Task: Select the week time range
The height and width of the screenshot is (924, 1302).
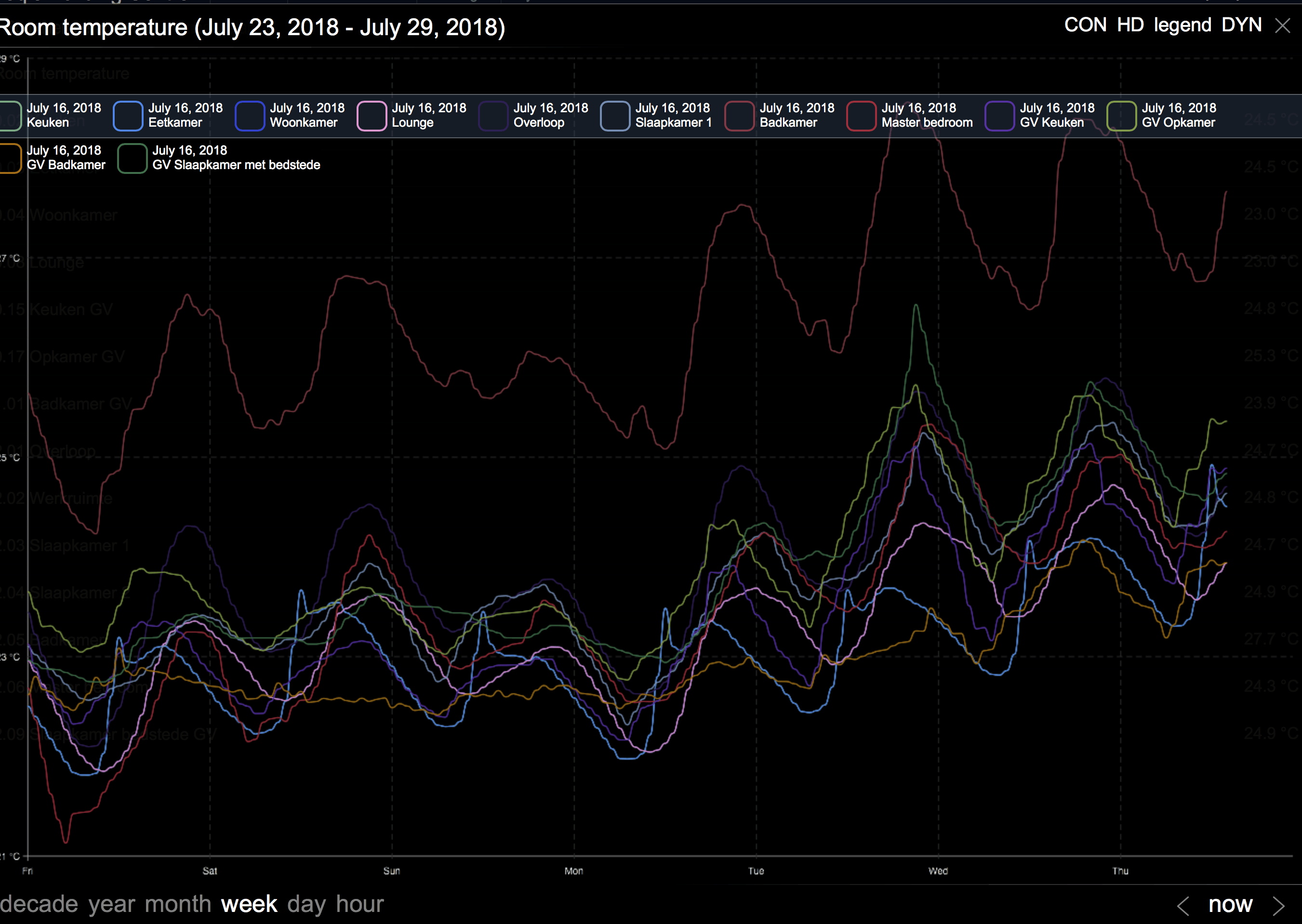Action: pyautogui.click(x=249, y=904)
